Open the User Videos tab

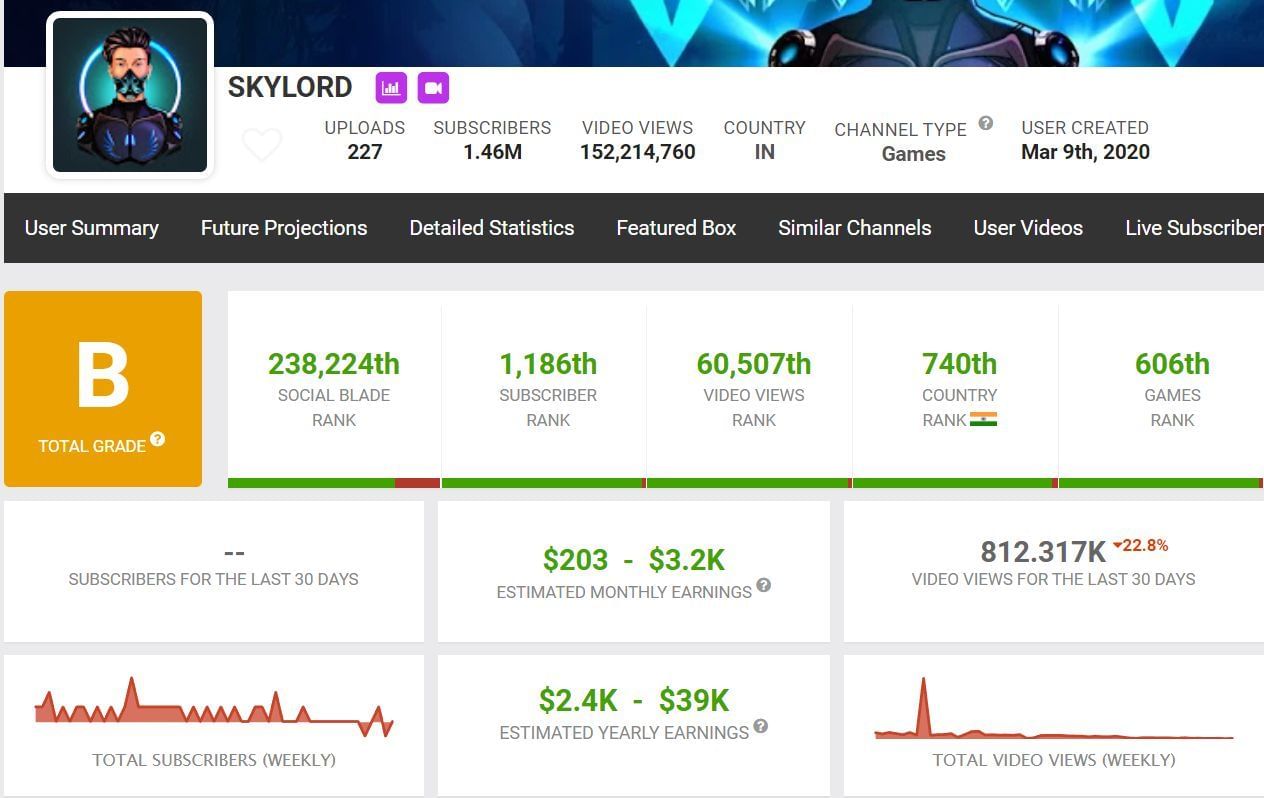(x=1028, y=228)
